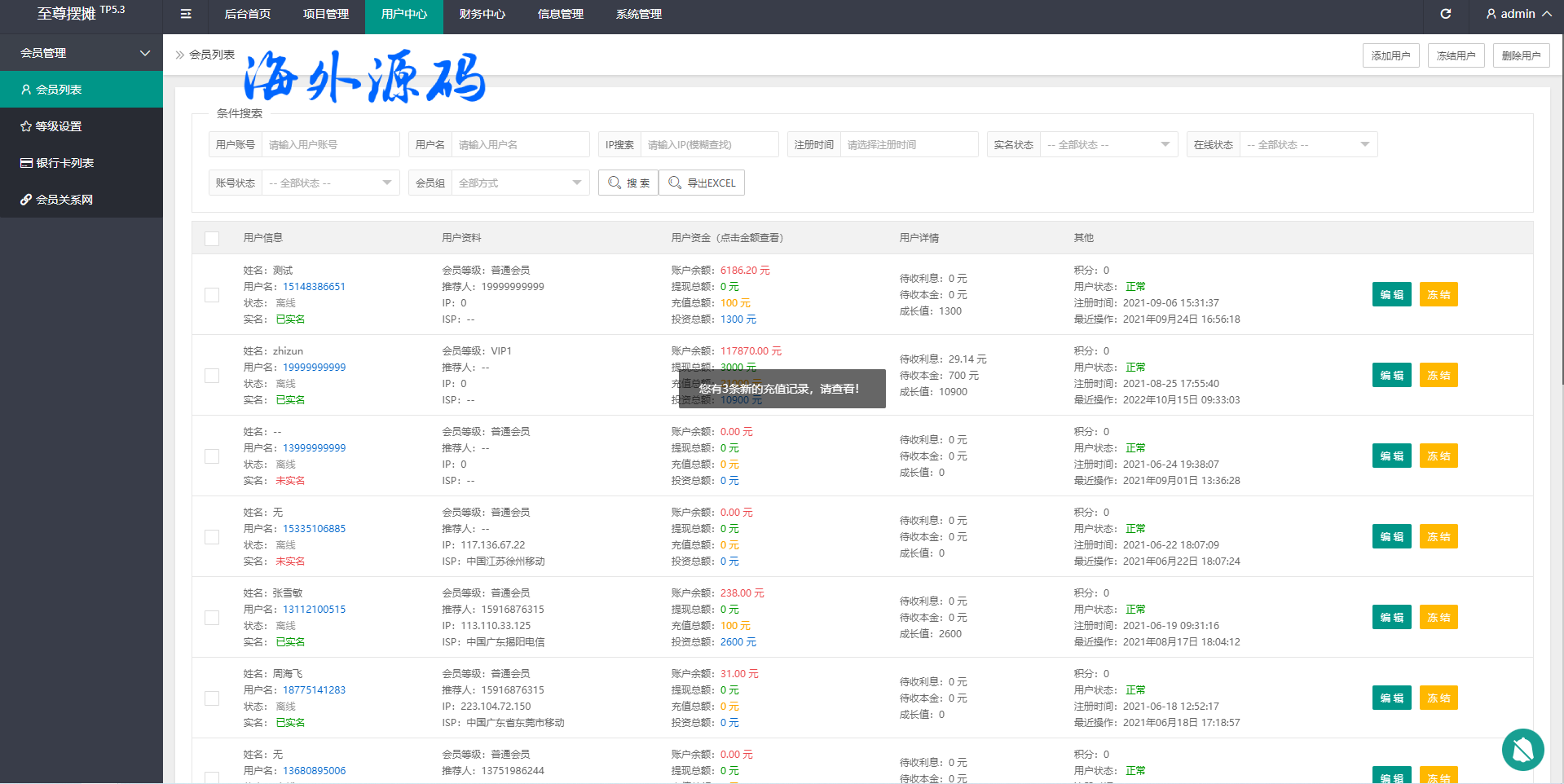Viewport: 1564px width, 784px height.
Task: Open the 实名状态 dropdown
Action: tap(1108, 144)
